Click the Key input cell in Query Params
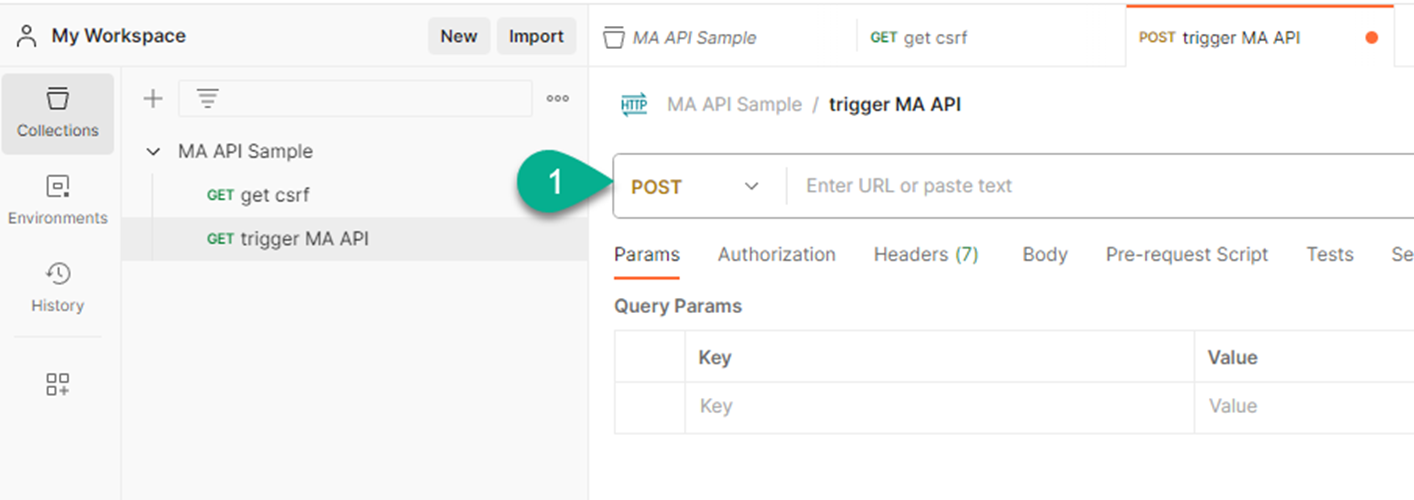 click(x=939, y=407)
